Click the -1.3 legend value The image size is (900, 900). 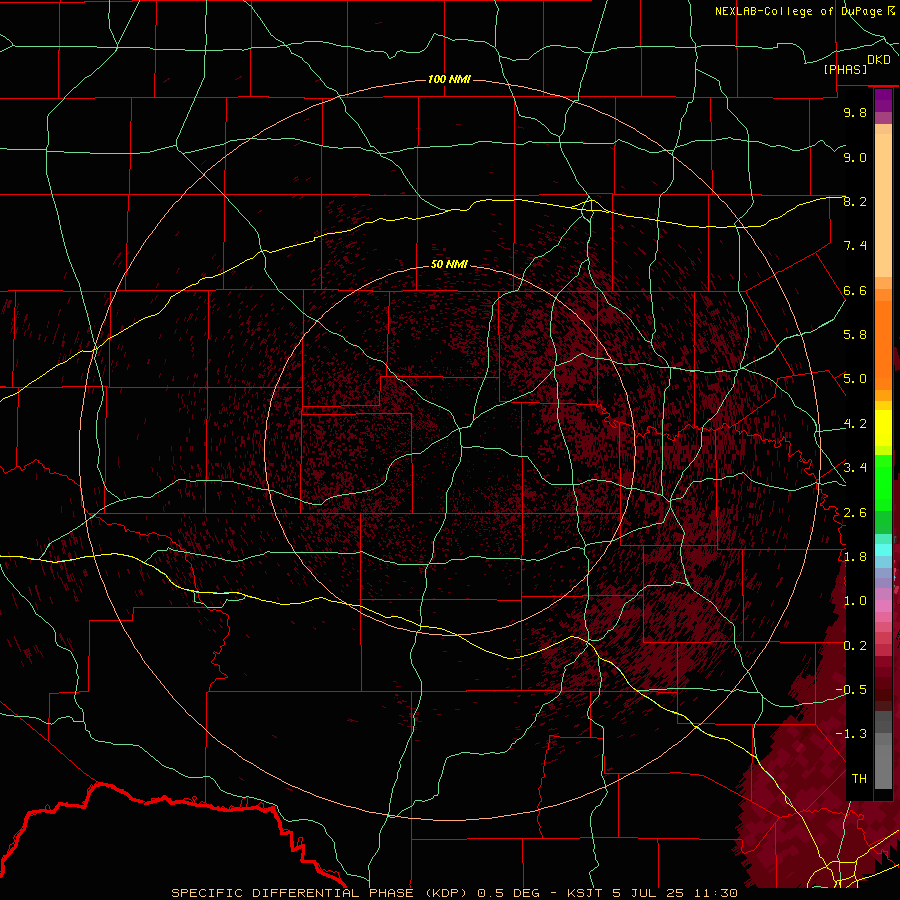(x=851, y=734)
